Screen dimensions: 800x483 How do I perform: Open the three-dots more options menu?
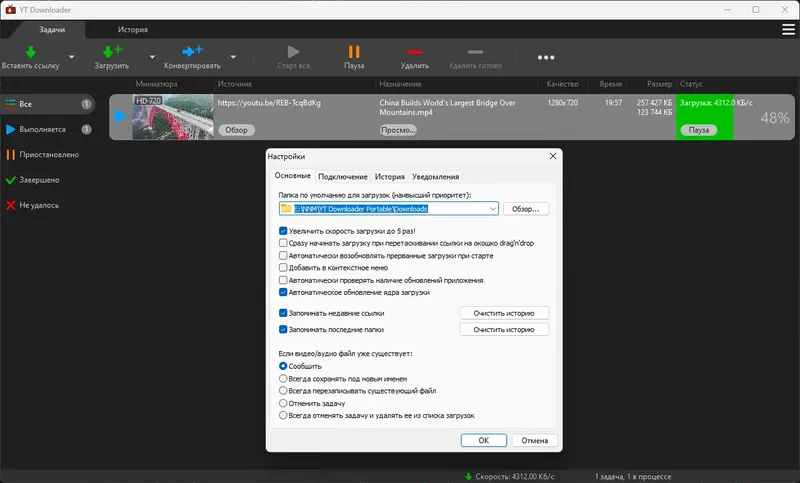coord(546,58)
